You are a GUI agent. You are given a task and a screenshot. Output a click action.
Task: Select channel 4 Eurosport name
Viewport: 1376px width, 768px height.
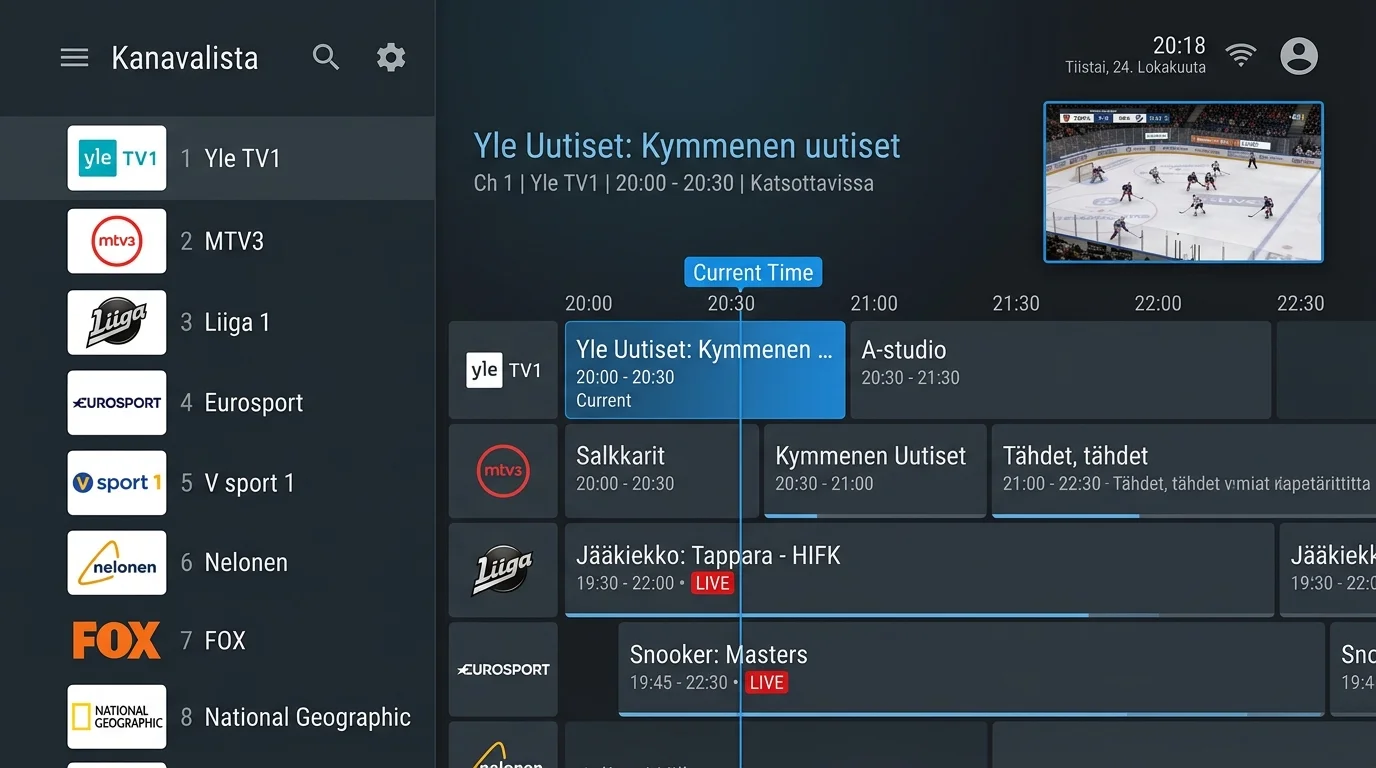click(x=254, y=403)
